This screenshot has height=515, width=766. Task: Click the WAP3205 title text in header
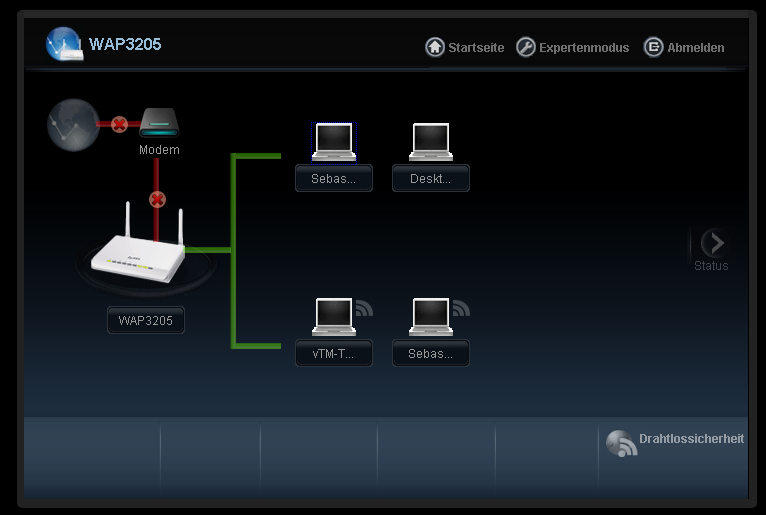coord(125,44)
